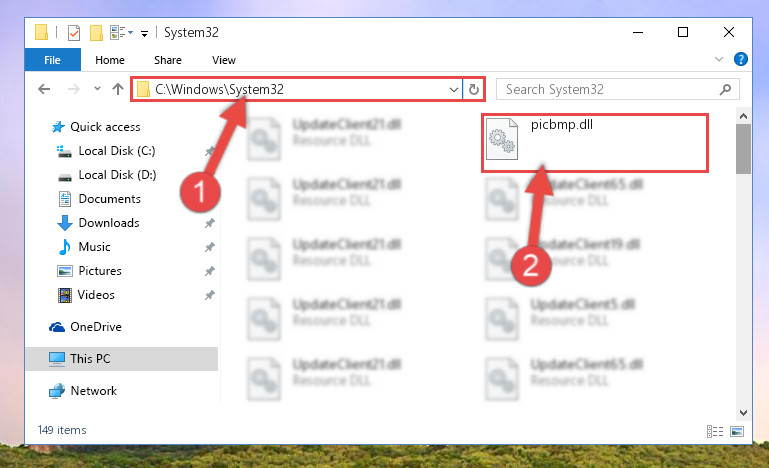
Task: Unpin Downloads from Quick access
Action: coord(209,223)
